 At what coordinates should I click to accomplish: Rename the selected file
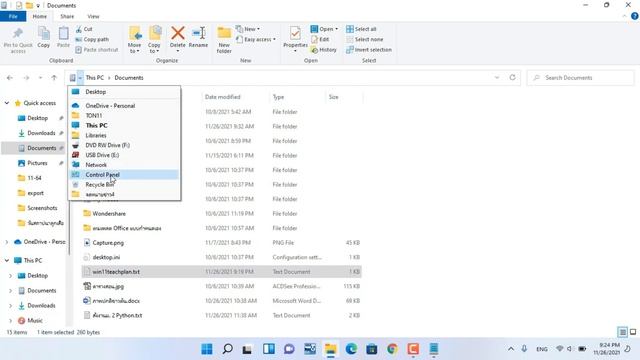198,38
